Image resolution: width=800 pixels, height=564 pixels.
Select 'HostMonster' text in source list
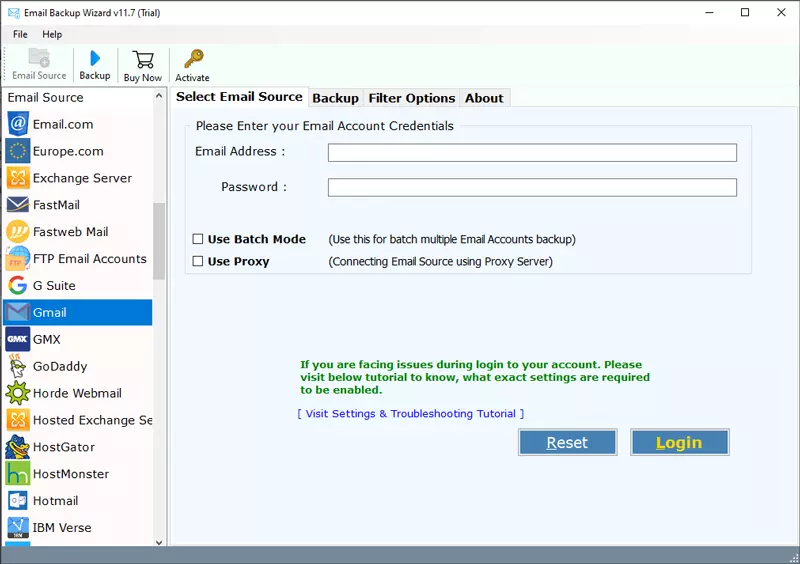(71, 474)
